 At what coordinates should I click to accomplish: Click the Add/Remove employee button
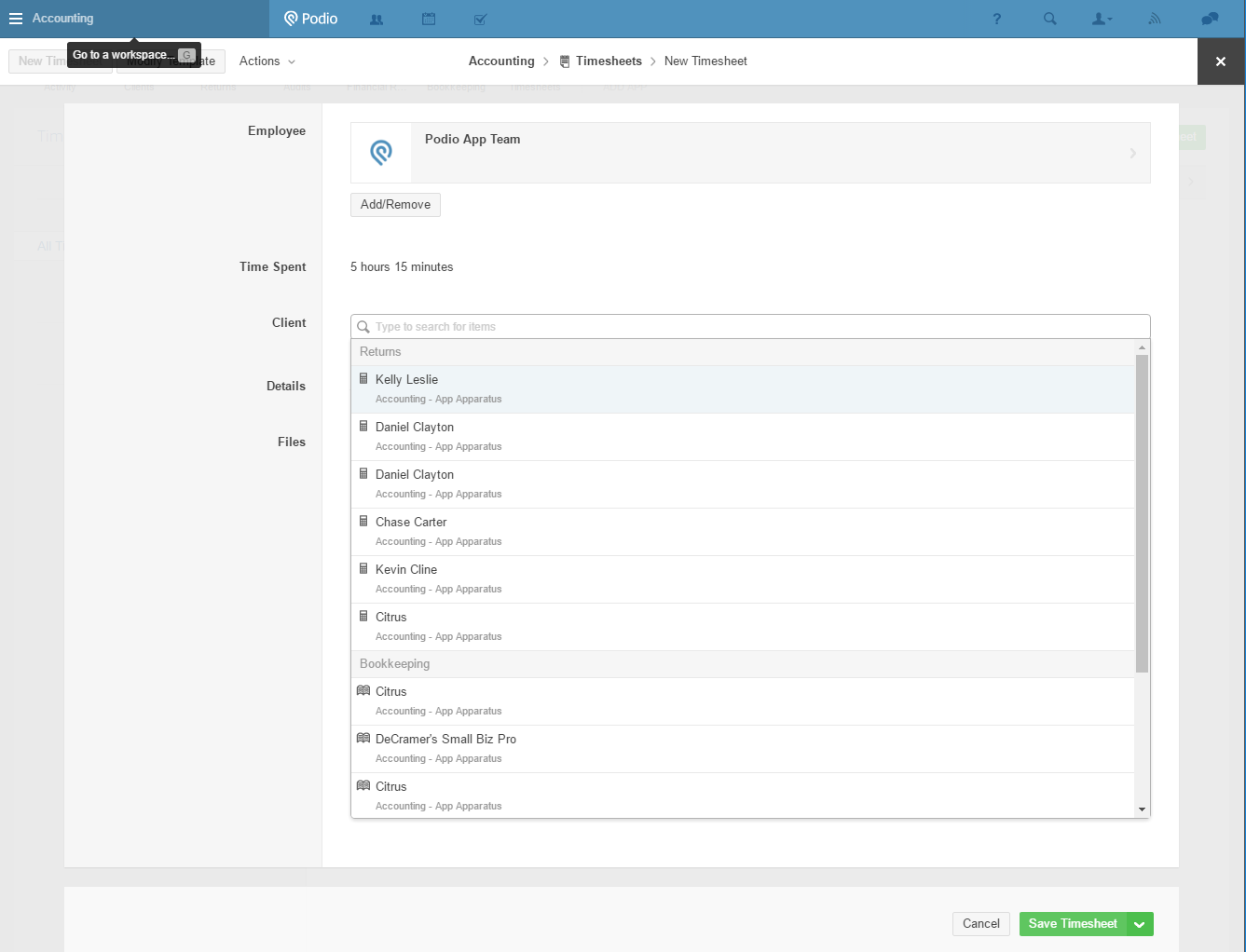tap(395, 205)
